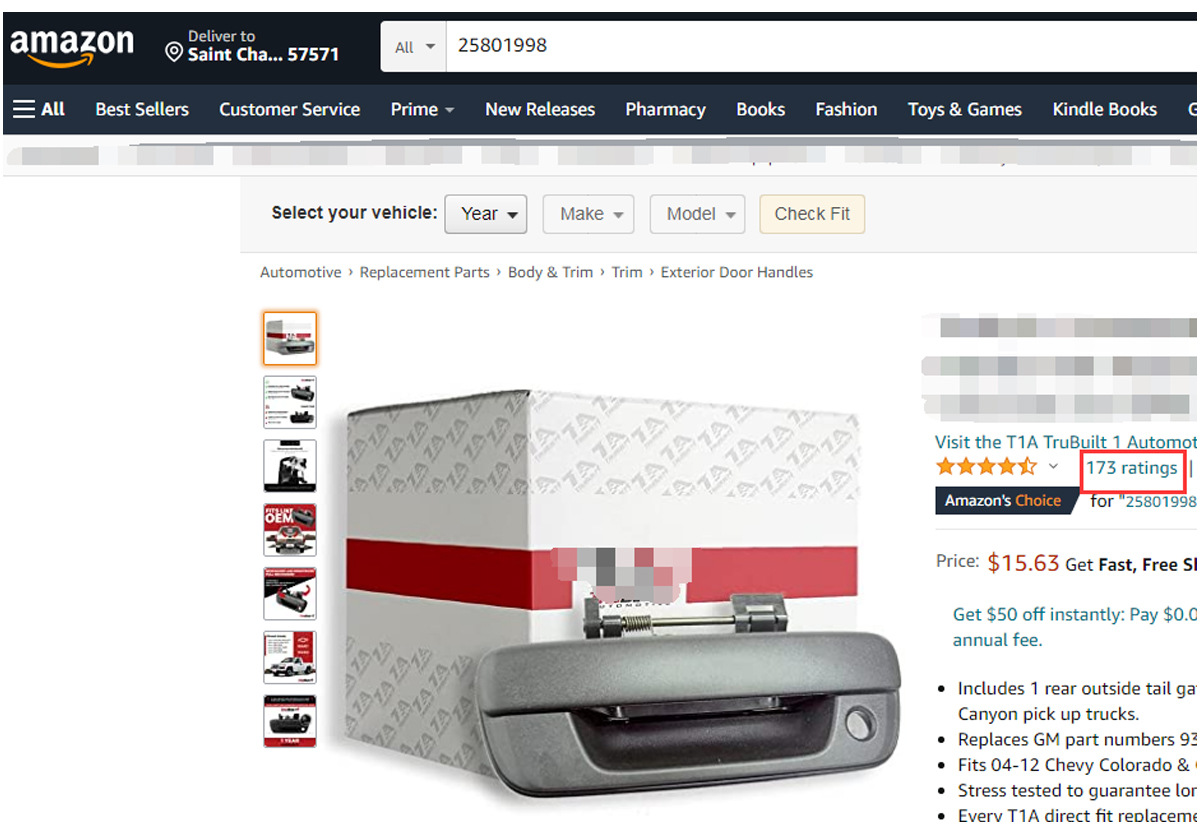Click the star rating icons
Viewport: 1200px width, 834px height.
pos(986,467)
